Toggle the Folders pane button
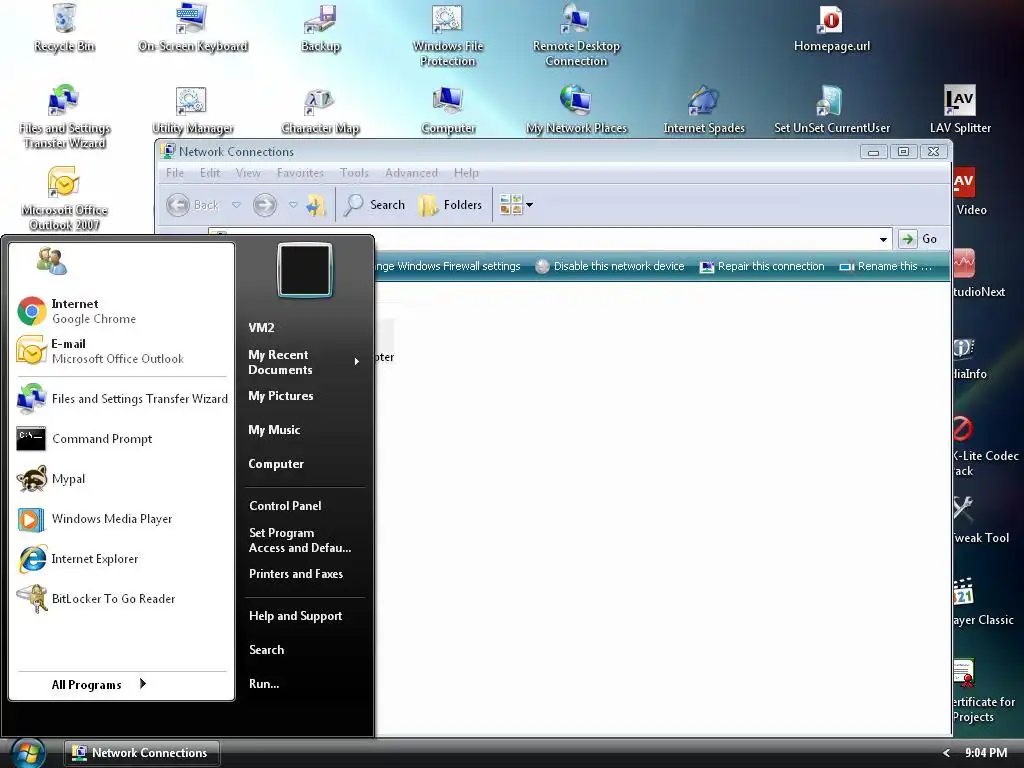The image size is (1024, 768). (451, 205)
